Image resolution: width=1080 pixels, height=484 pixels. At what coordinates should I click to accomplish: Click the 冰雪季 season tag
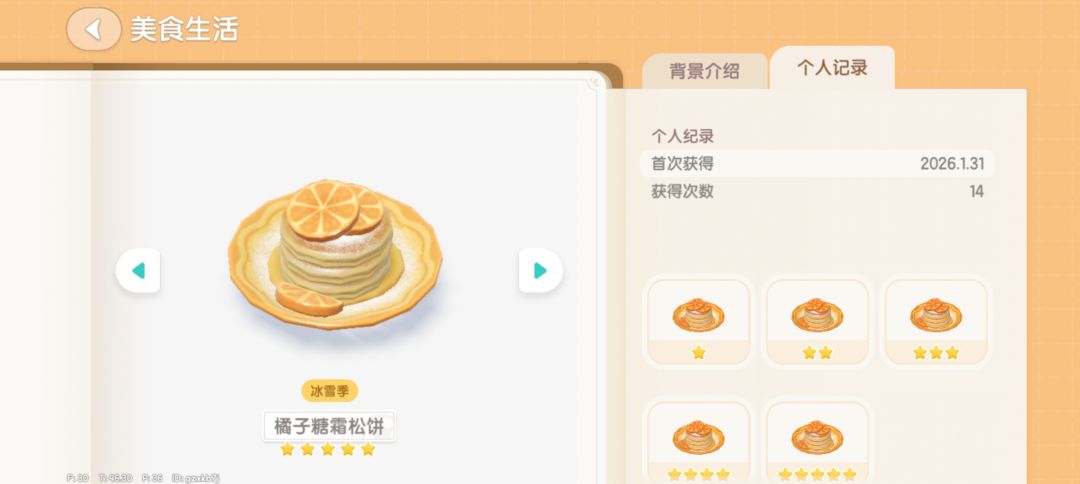(329, 391)
